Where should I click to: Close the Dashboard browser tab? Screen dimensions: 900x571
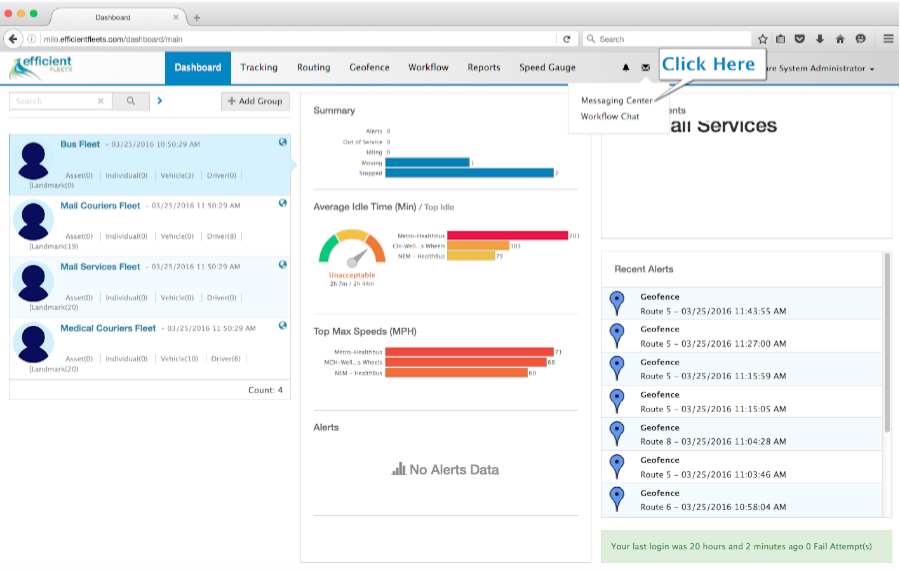coord(176,18)
